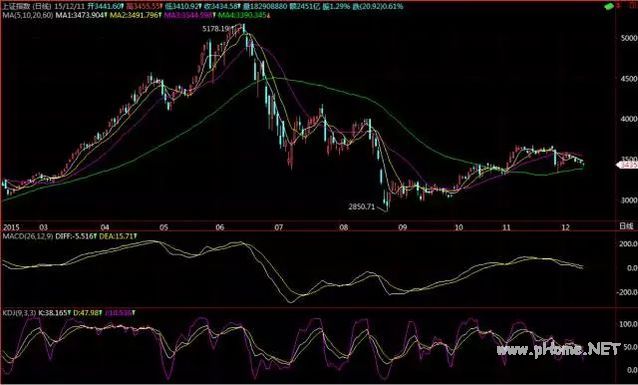
Task: Click the DIFF:-5.516 value readout
Action: pyautogui.click(x=76, y=236)
